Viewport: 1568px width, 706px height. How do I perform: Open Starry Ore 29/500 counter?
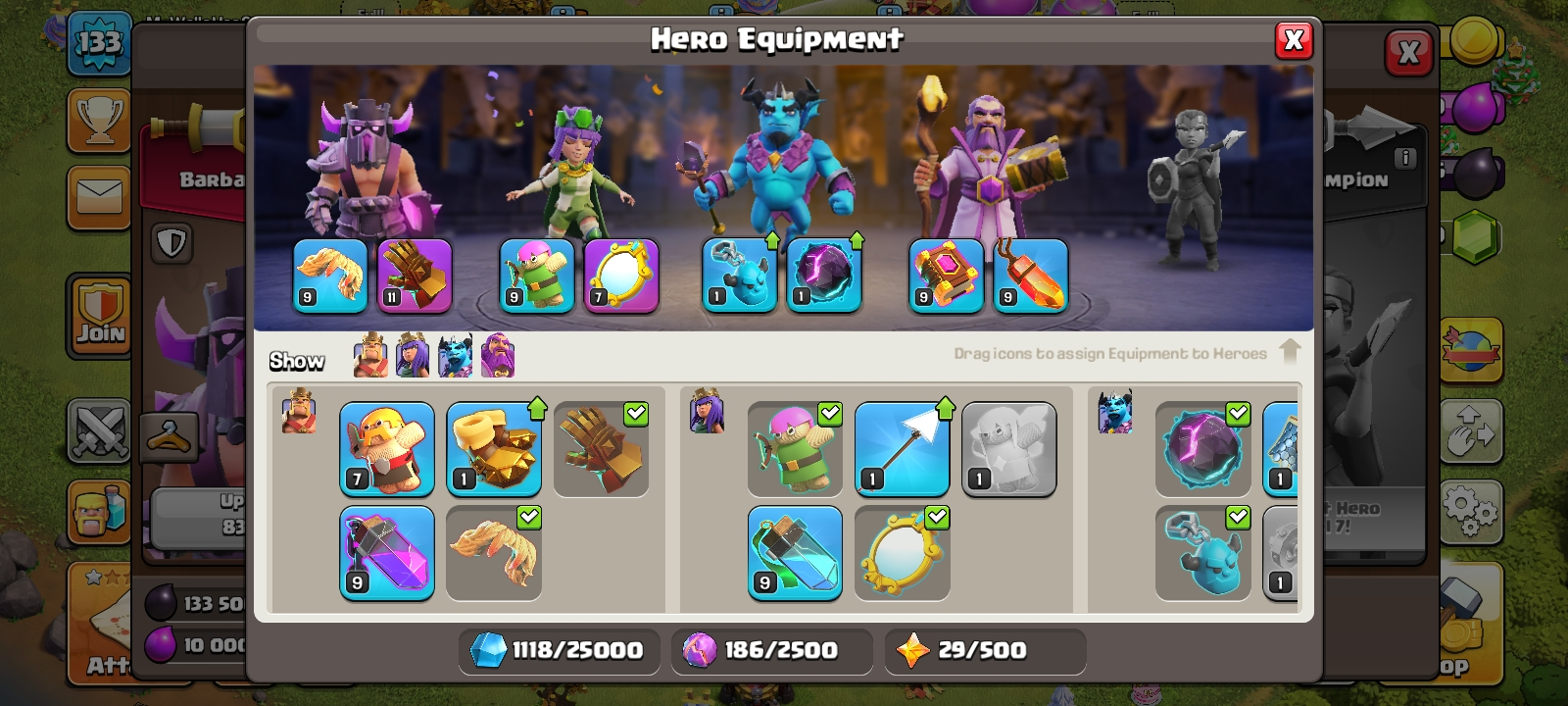click(984, 650)
